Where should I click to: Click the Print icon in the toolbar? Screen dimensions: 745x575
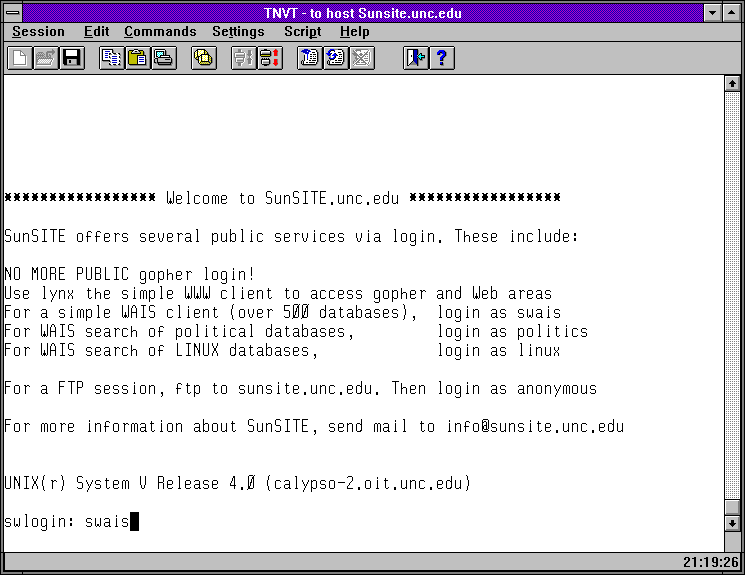point(163,58)
